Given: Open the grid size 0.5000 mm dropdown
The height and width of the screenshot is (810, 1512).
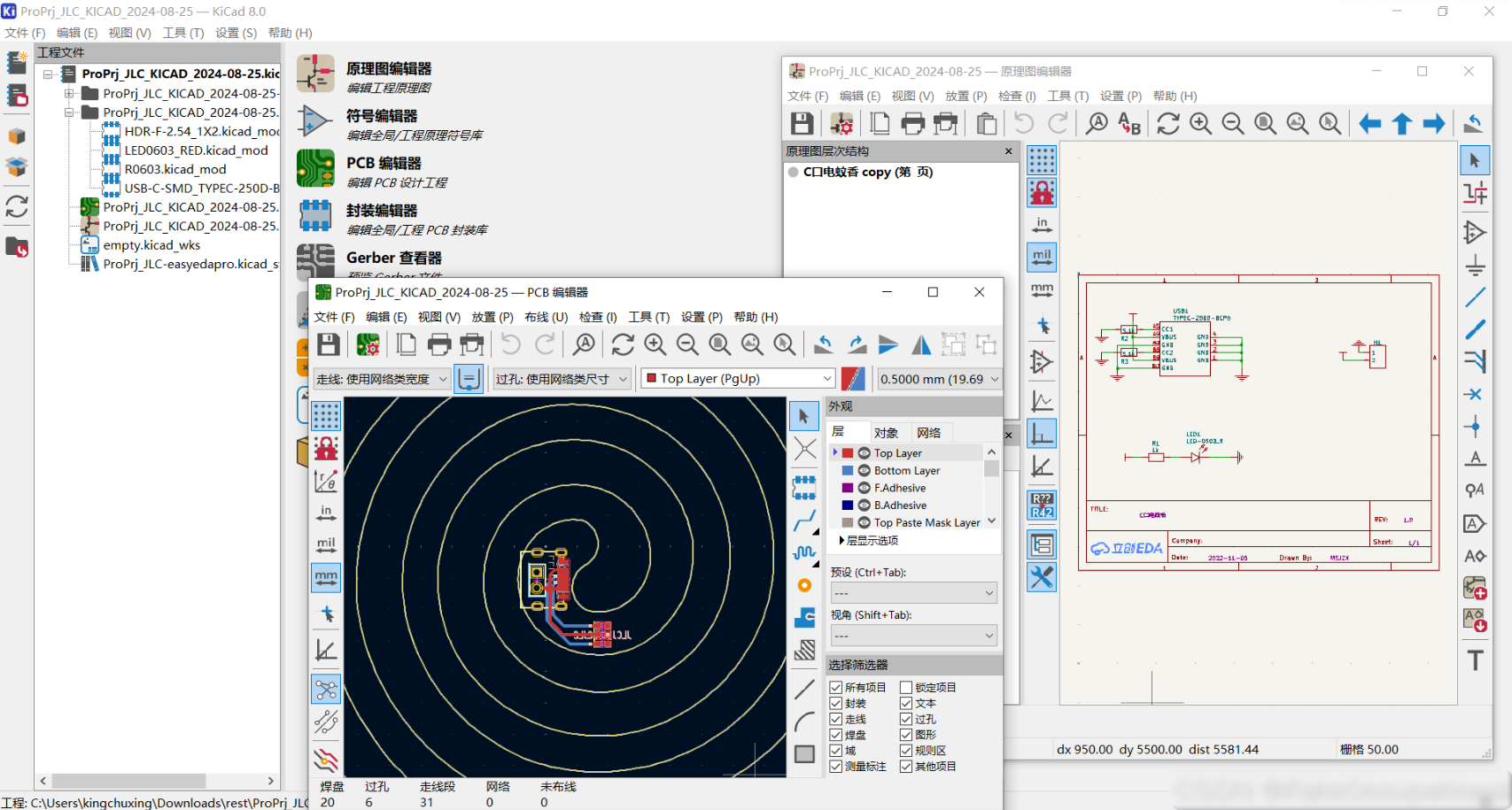Looking at the screenshot, I should (939, 379).
